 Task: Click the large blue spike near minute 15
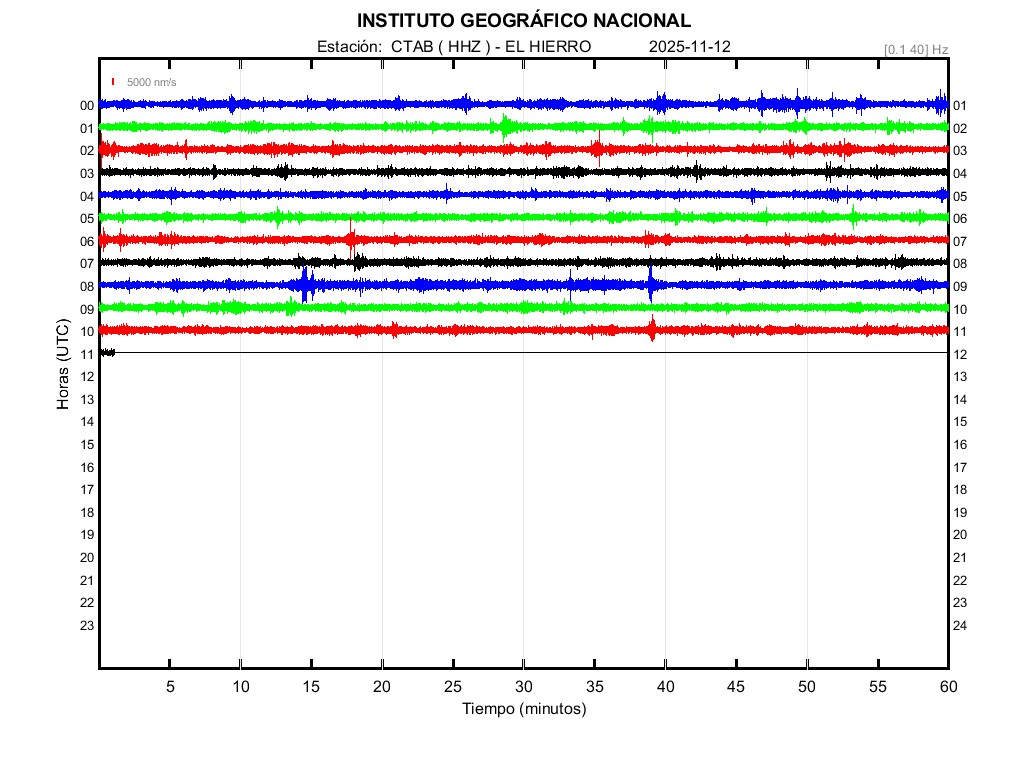(x=306, y=285)
